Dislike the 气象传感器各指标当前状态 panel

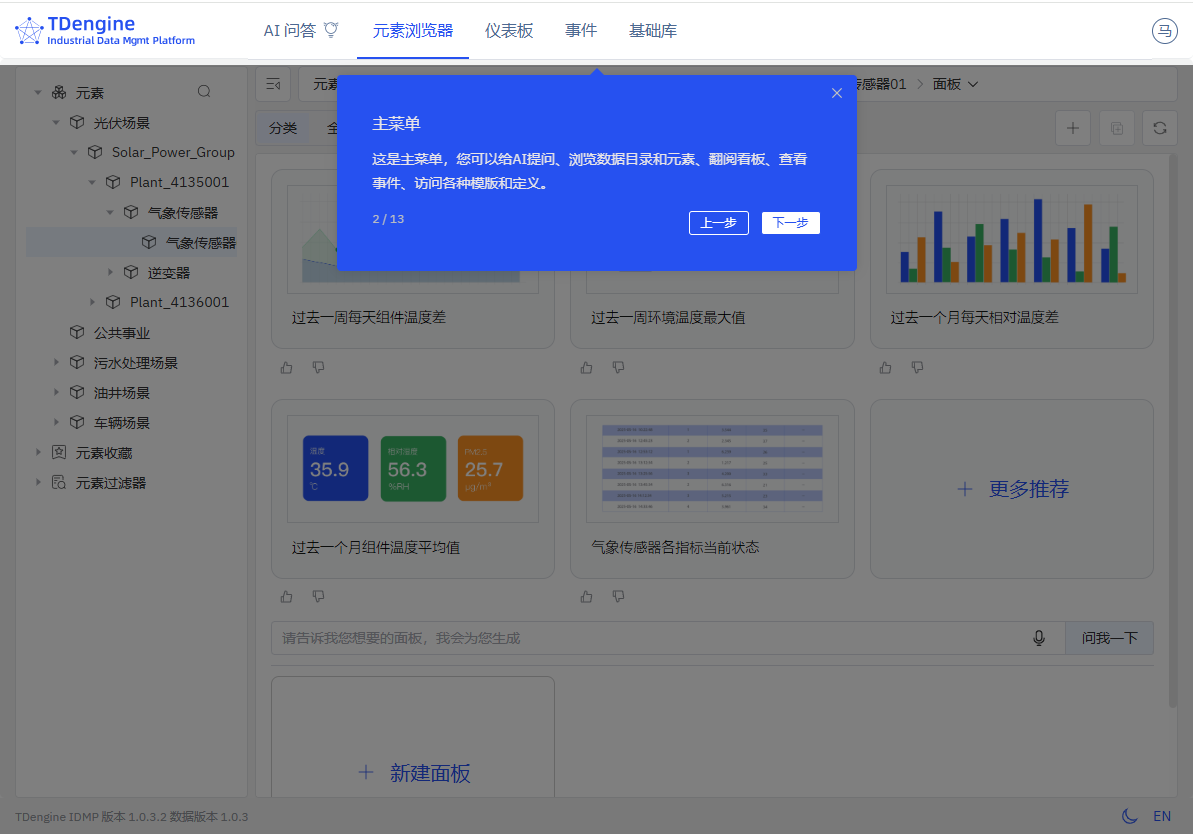pyautogui.click(x=619, y=597)
